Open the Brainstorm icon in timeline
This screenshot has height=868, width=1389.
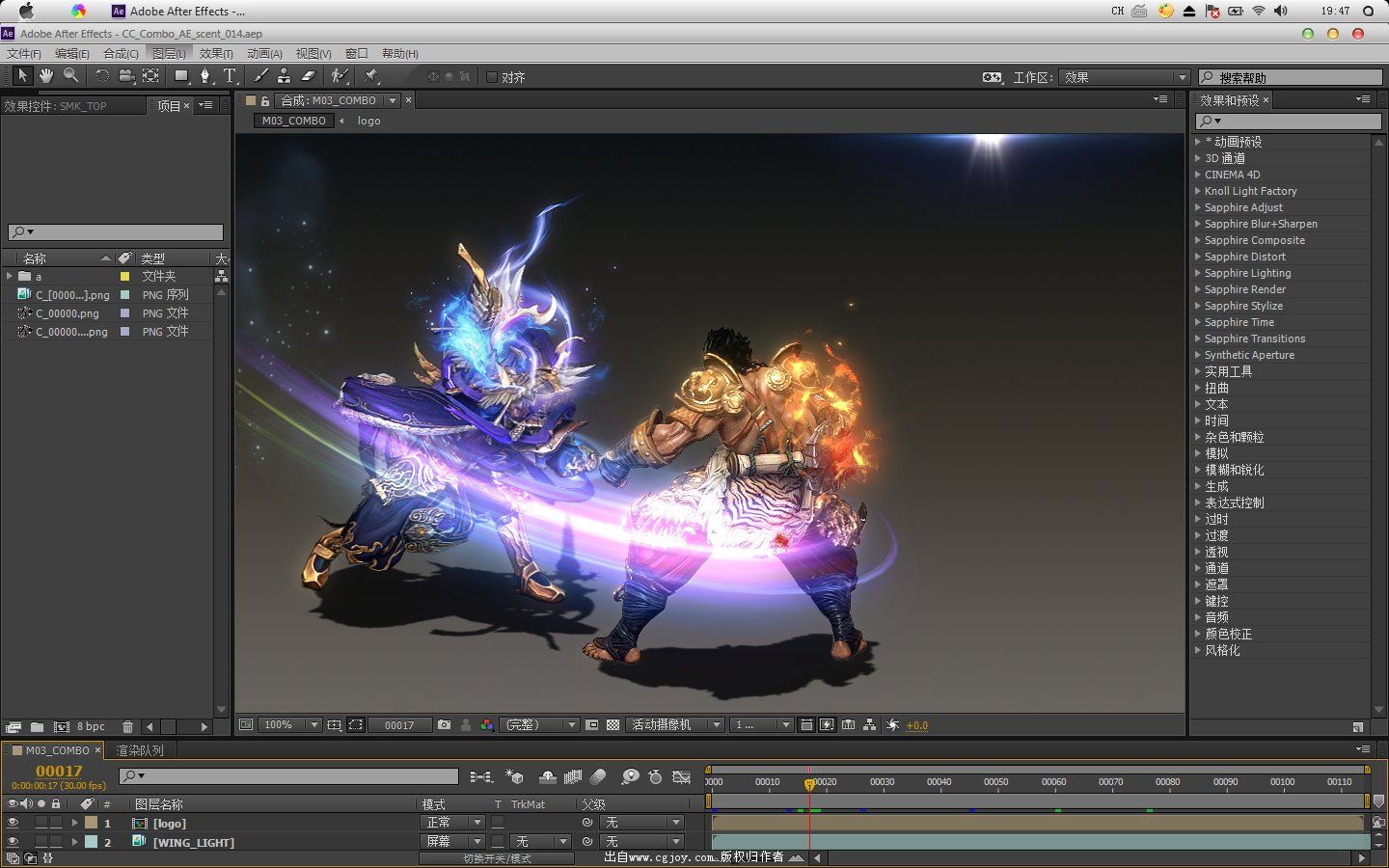pos(630,776)
